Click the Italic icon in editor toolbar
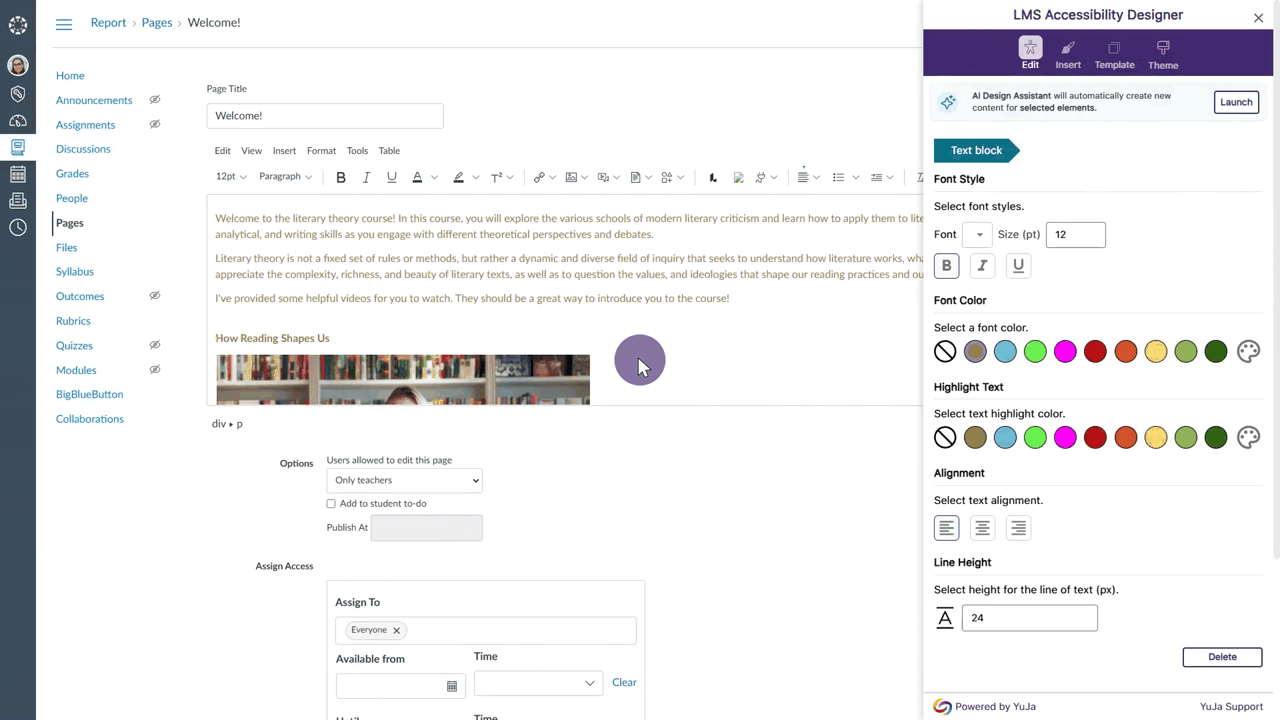 tap(366, 177)
